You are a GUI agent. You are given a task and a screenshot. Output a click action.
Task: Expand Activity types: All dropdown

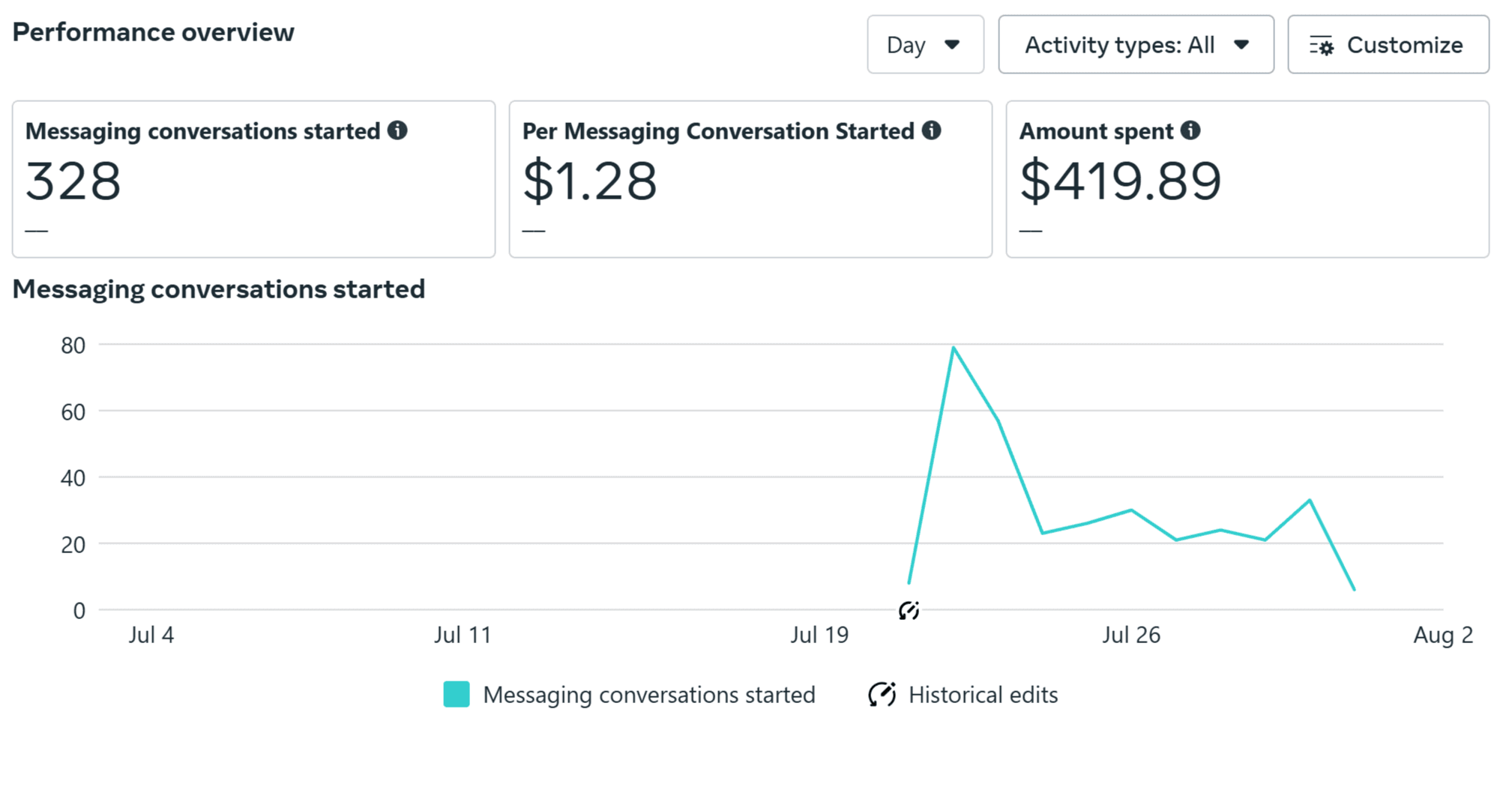coord(1135,45)
